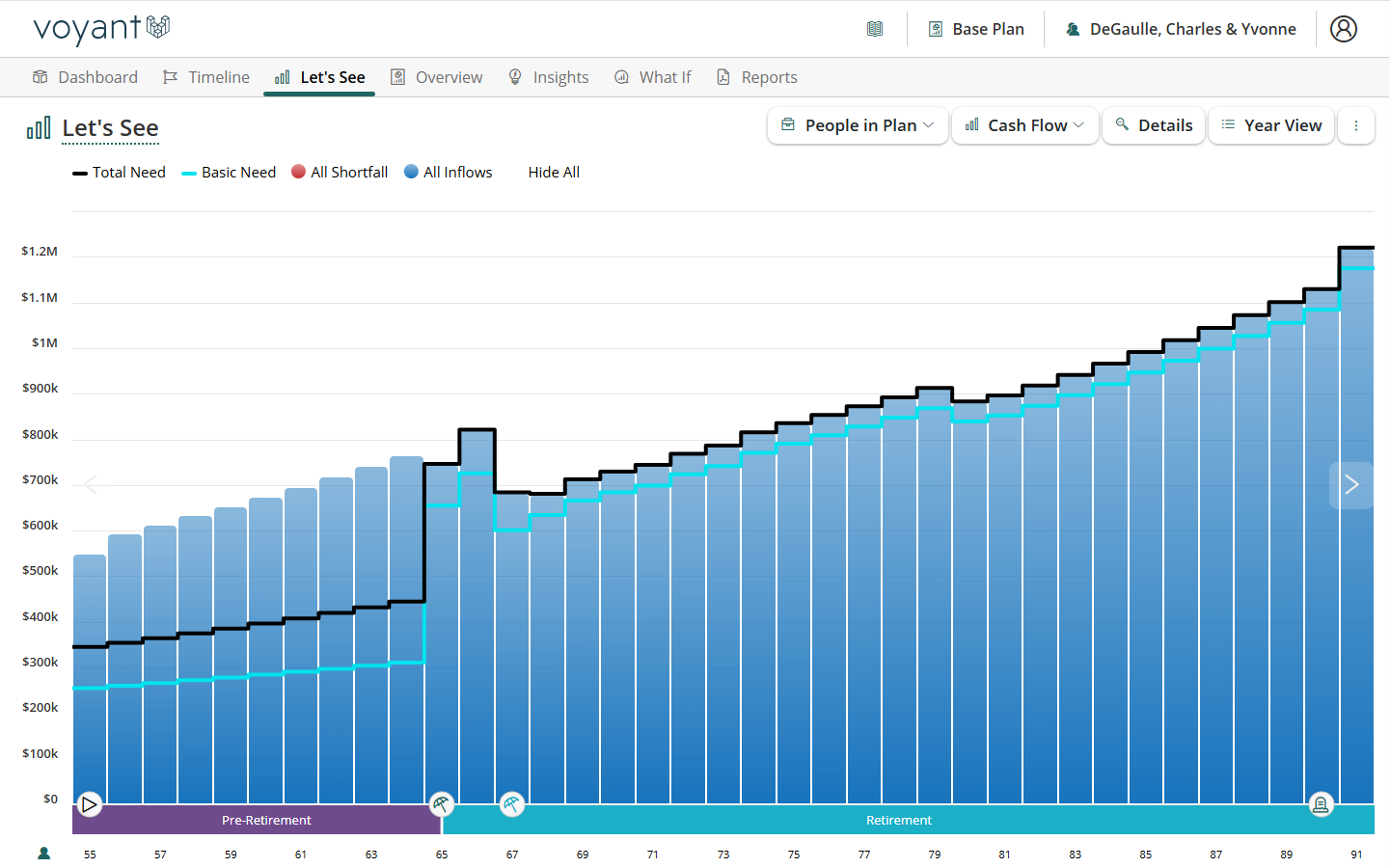
Task: Open the three-dot more options menu
Action: point(1355,125)
